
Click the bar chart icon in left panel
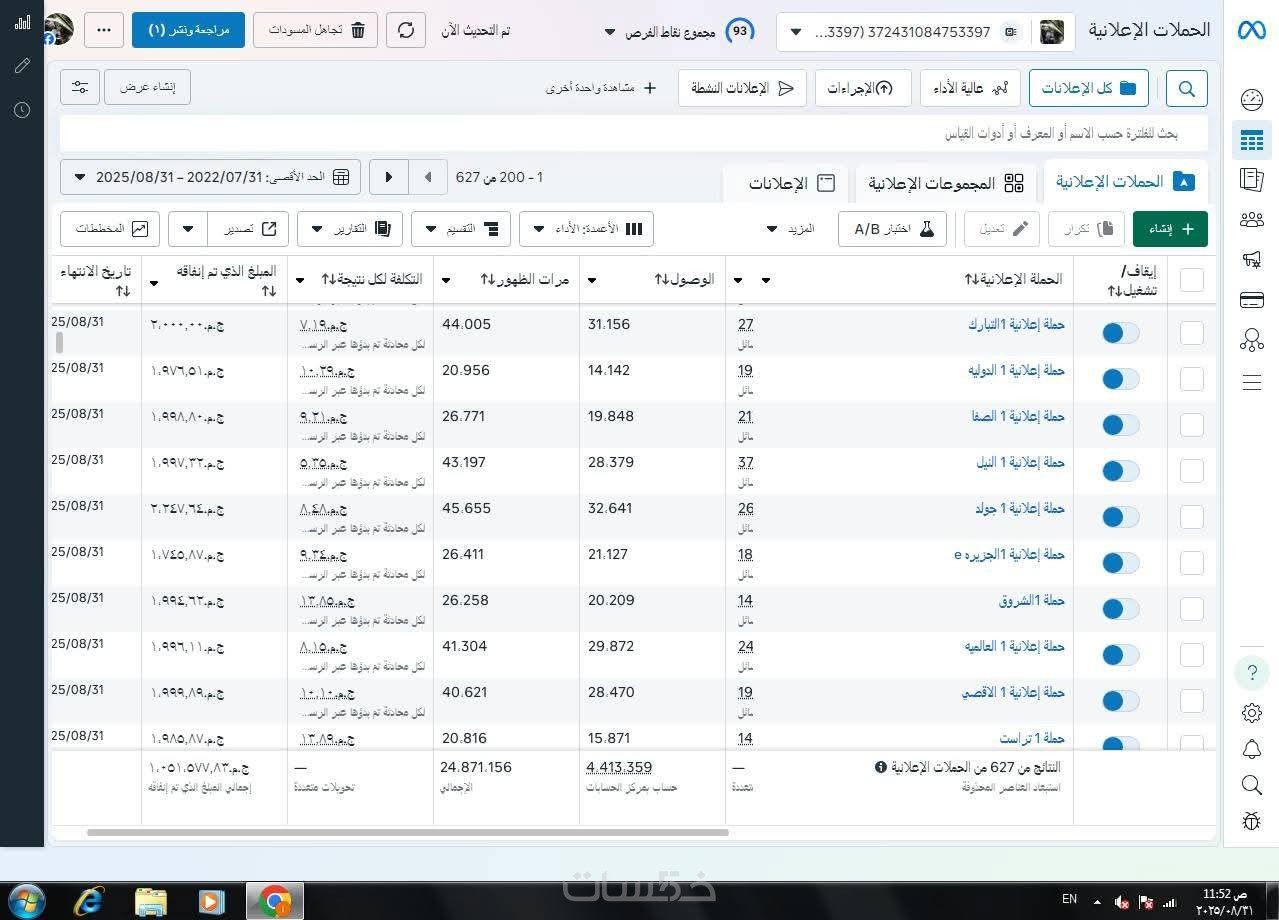pyautogui.click(x=22, y=22)
